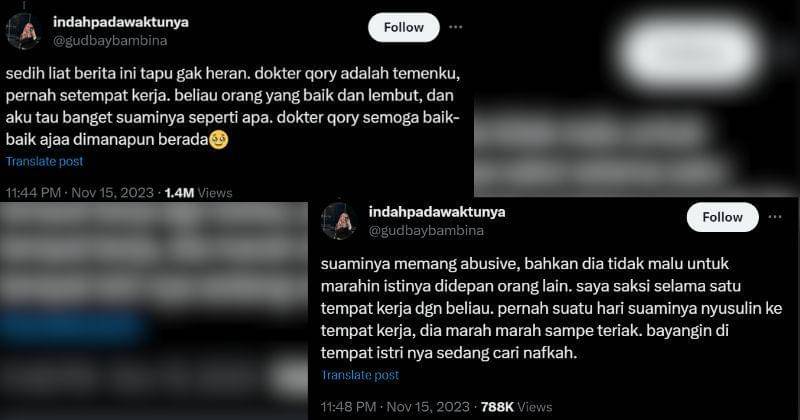
Task: Open indahpadawaktunya display name in lower tweet
Action: coord(437,212)
